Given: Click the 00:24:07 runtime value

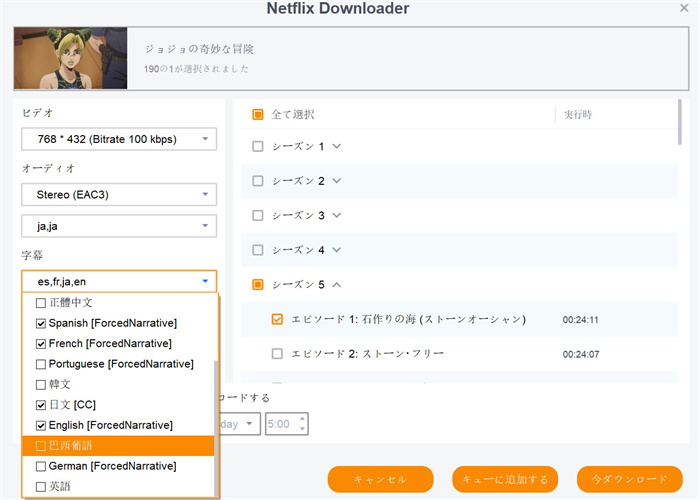Looking at the screenshot, I should click(x=580, y=354).
